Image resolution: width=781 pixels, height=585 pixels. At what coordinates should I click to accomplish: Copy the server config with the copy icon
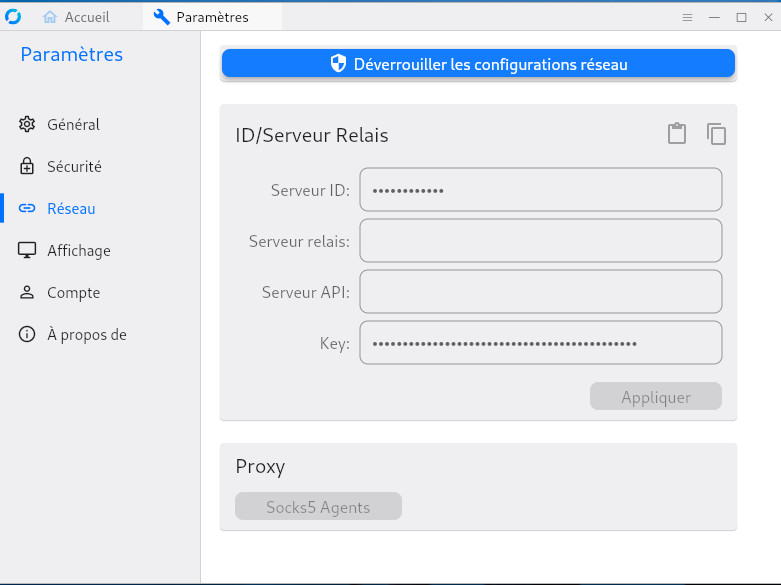pos(716,134)
